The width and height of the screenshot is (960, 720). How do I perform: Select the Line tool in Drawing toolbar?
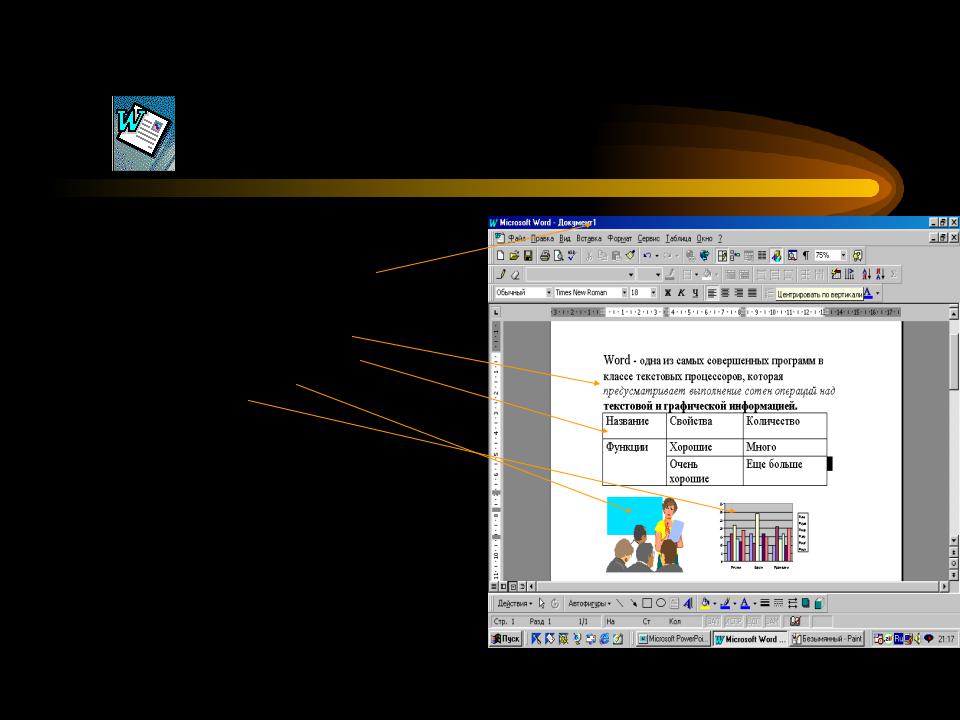click(620, 603)
